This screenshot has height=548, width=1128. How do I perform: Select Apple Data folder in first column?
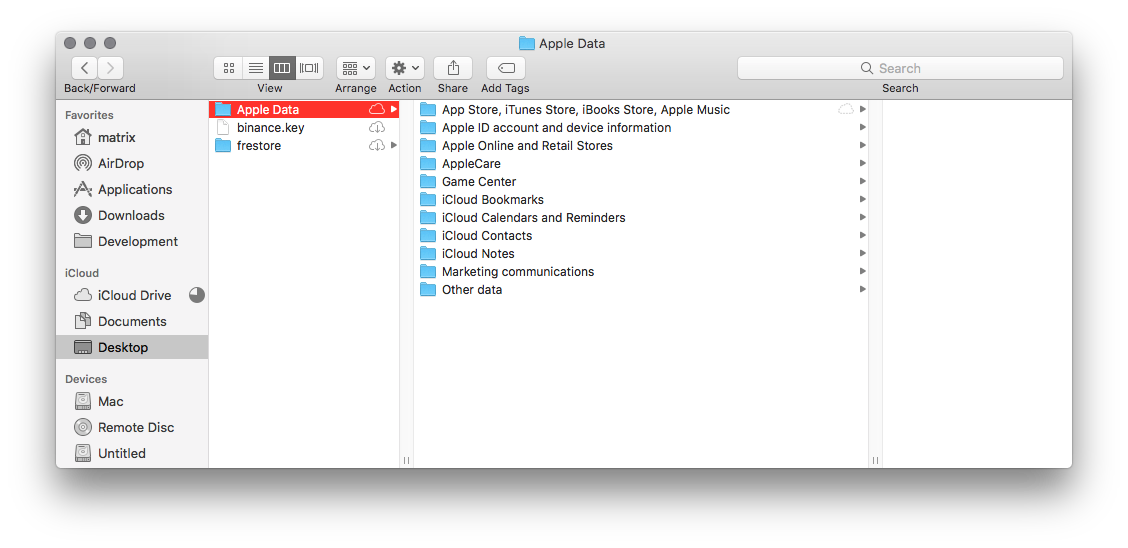coord(304,109)
